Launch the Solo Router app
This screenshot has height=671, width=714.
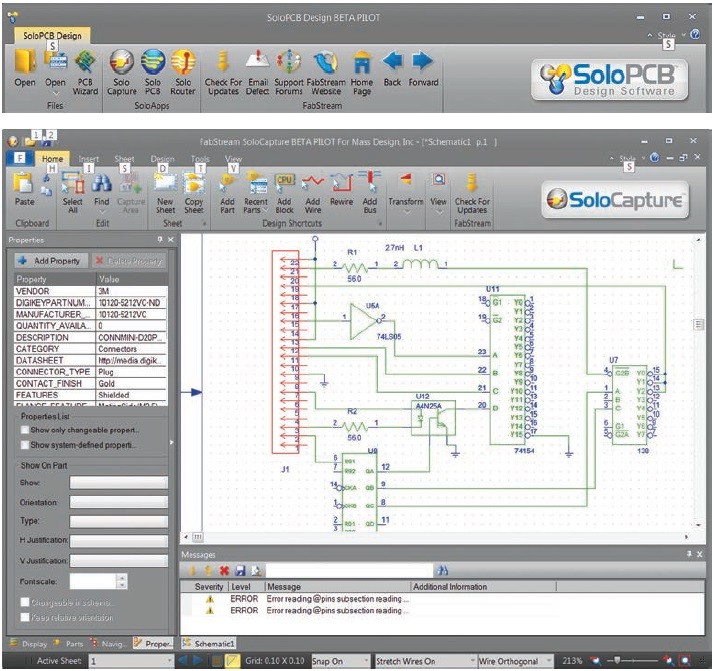pos(183,73)
